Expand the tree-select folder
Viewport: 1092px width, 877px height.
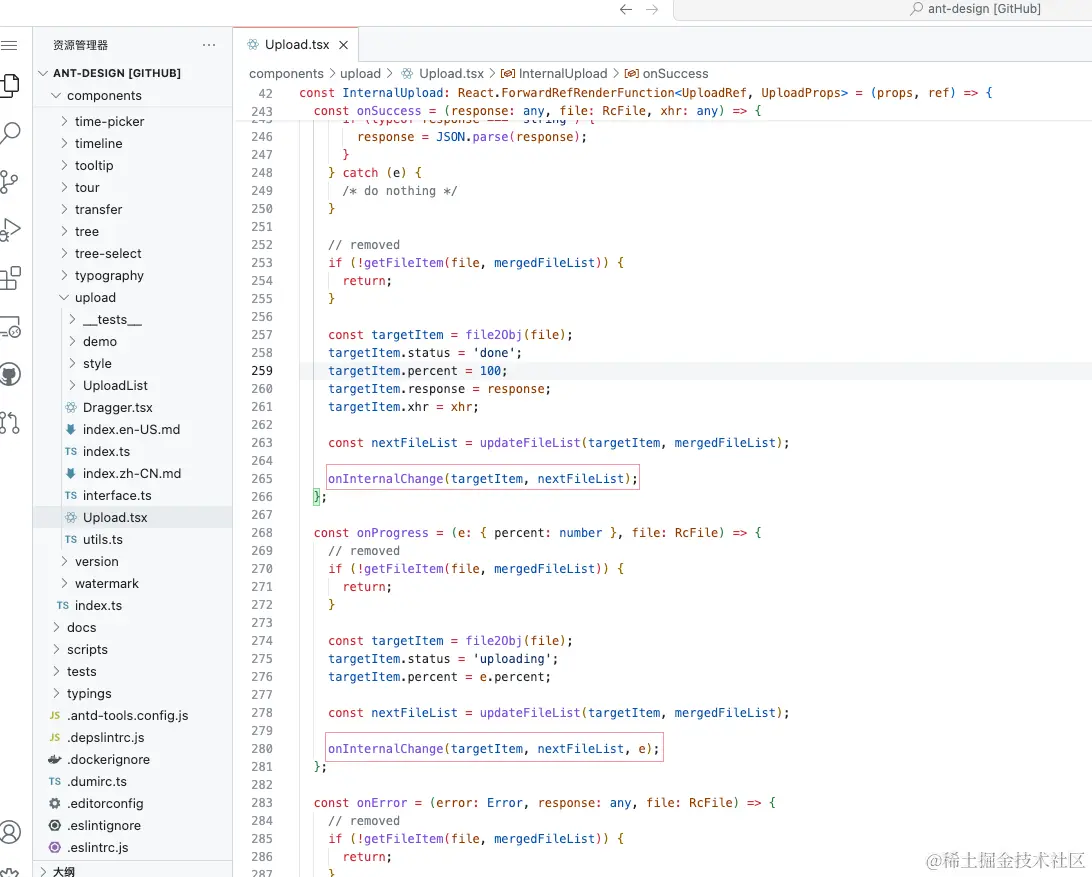[x=132, y=254]
